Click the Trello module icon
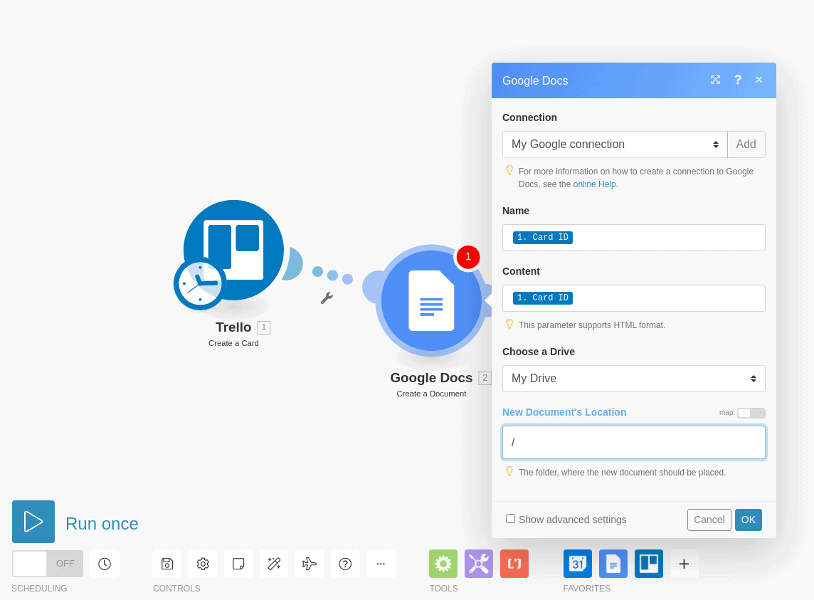814x600 pixels. 234,250
